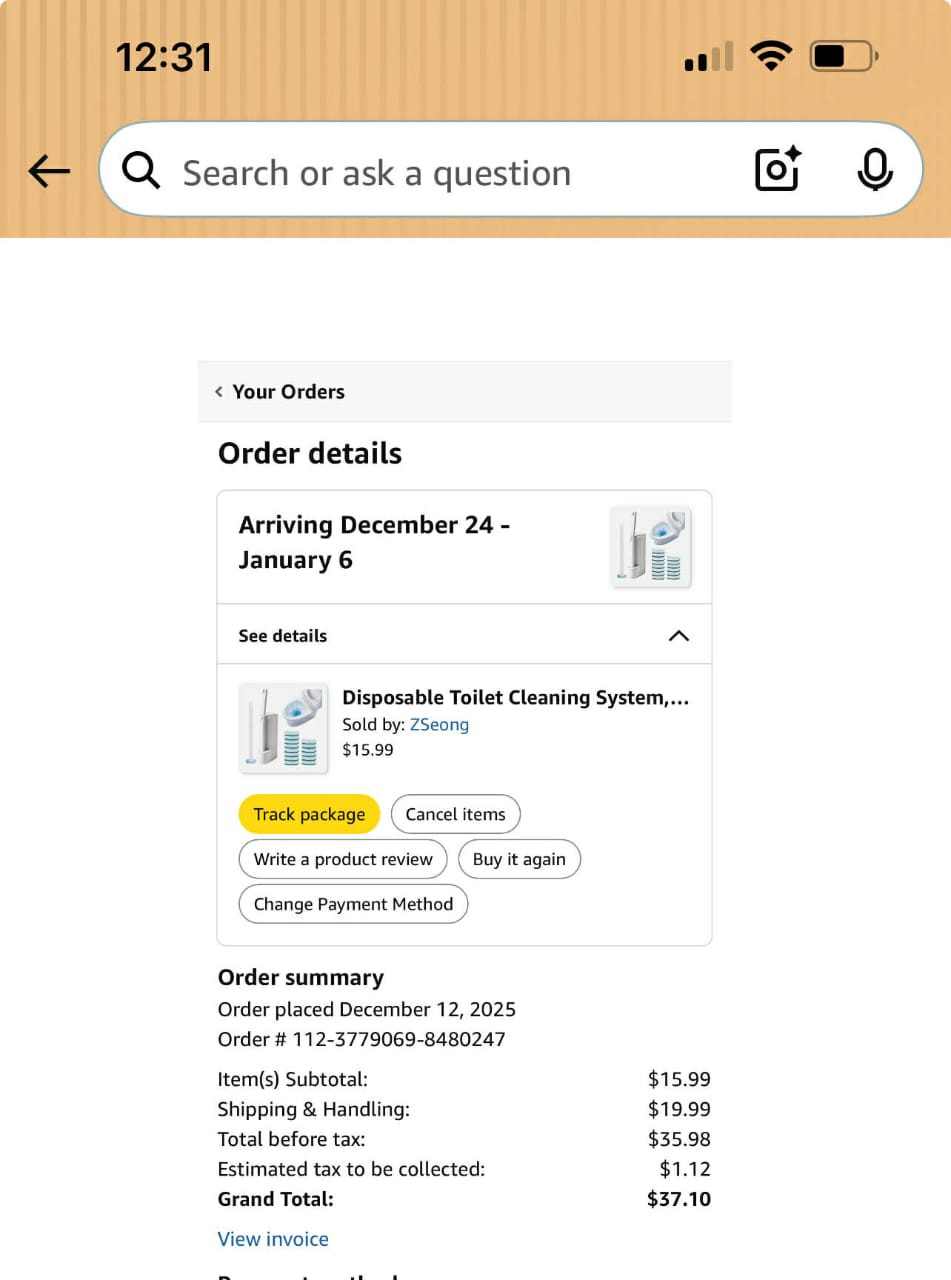Screen dimensions: 951x1280
Task: Select Write a product review
Action: [343, 859]
